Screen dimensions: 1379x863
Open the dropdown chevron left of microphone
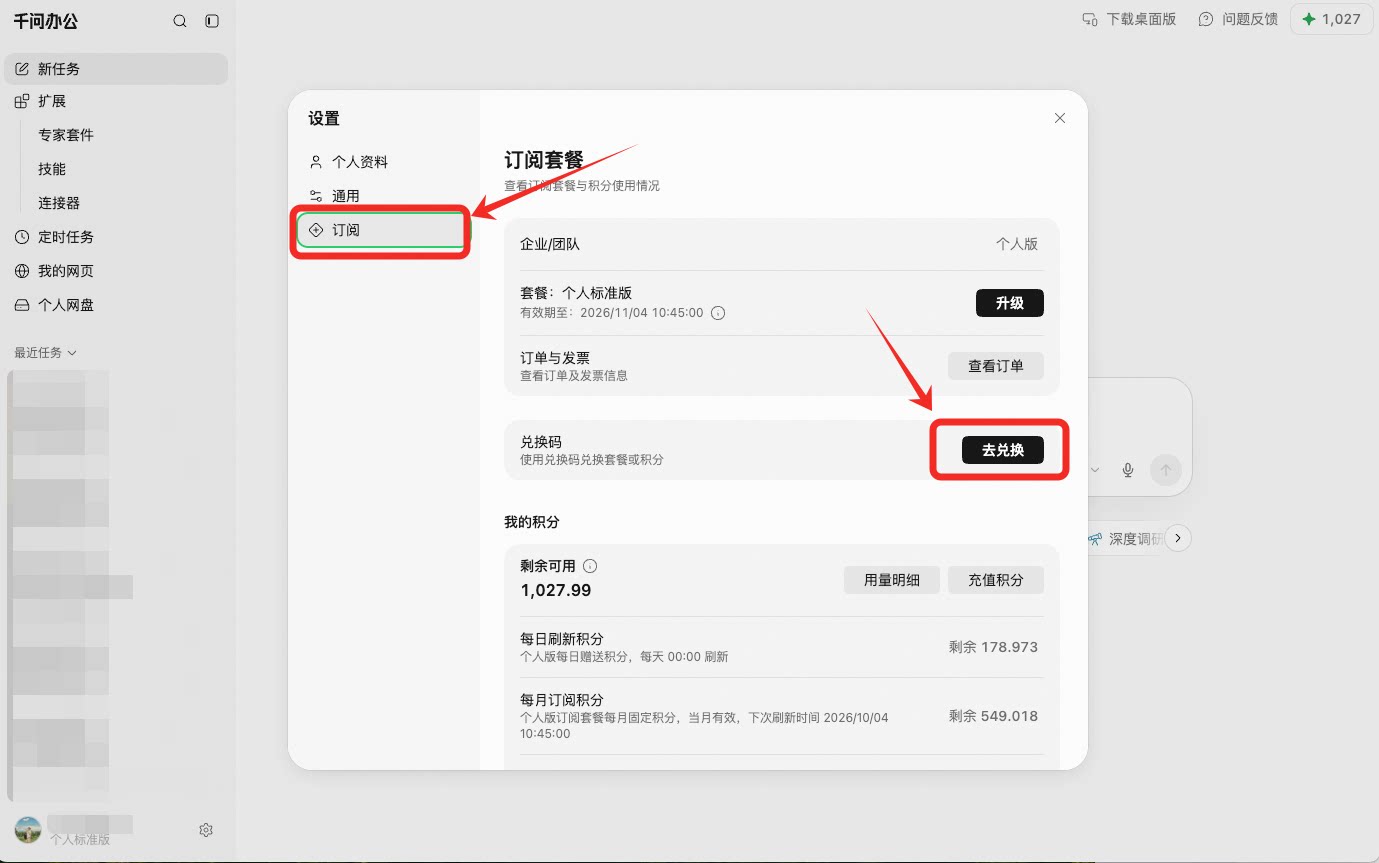point(1095,470)
